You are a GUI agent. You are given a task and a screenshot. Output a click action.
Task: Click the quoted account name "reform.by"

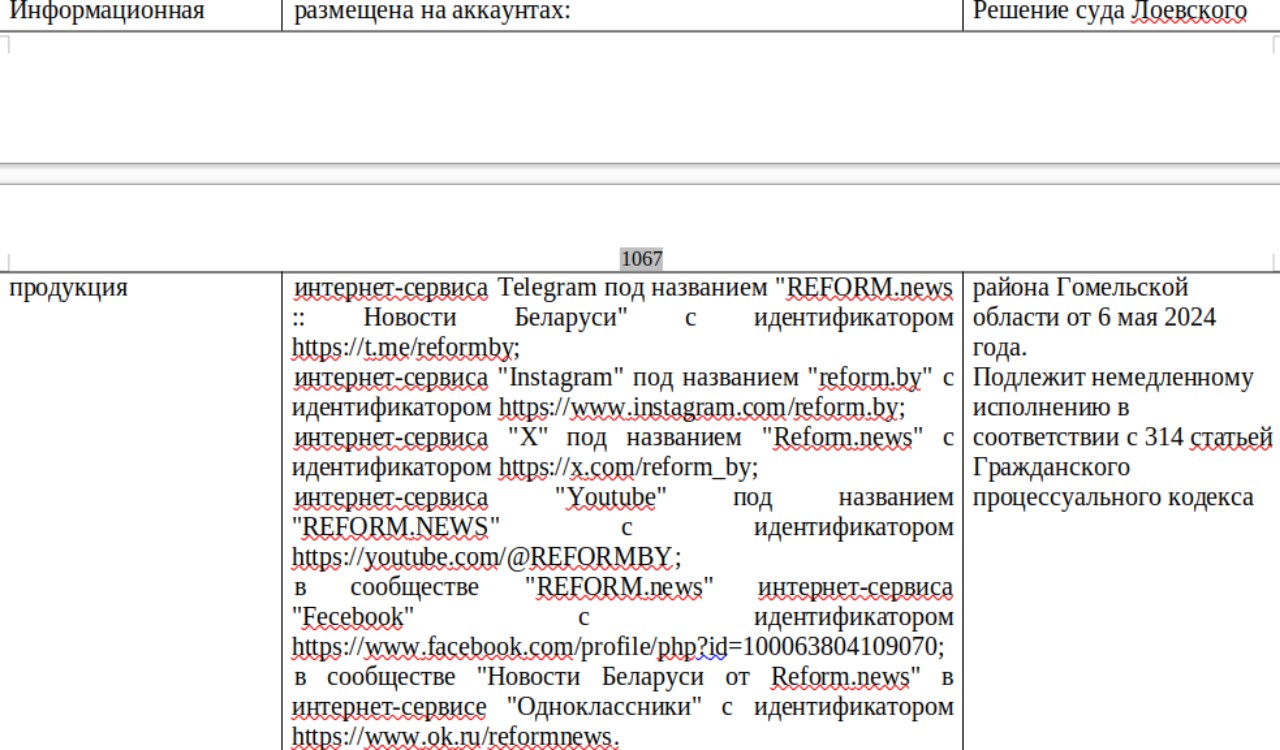870,378
